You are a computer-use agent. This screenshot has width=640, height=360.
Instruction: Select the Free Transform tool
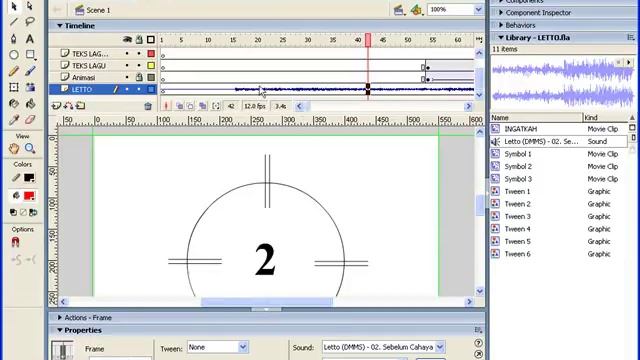[14, 87]
